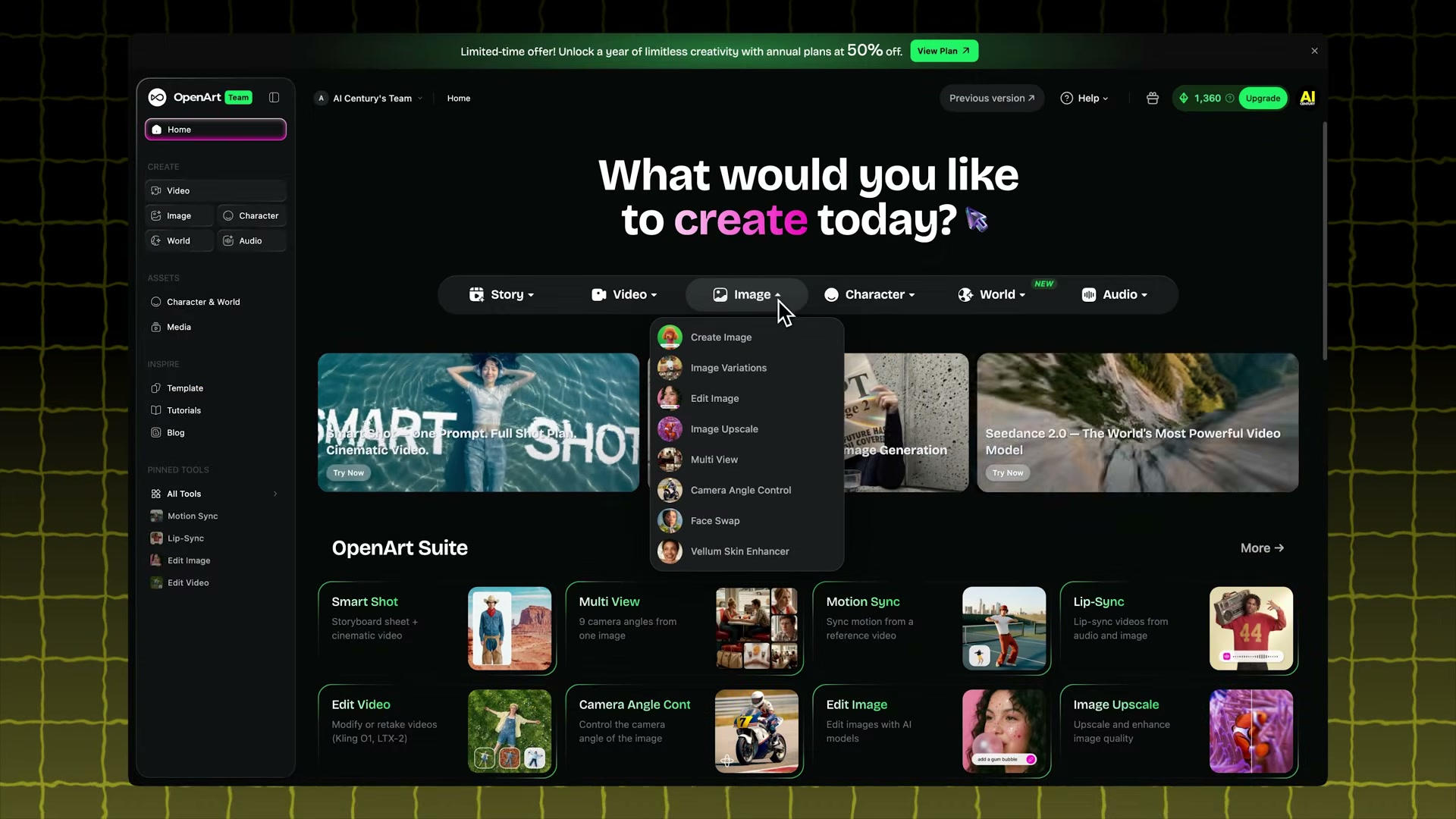
Task: Click the Multi View menu thumbnail icon
Action: tap(670, 460)
